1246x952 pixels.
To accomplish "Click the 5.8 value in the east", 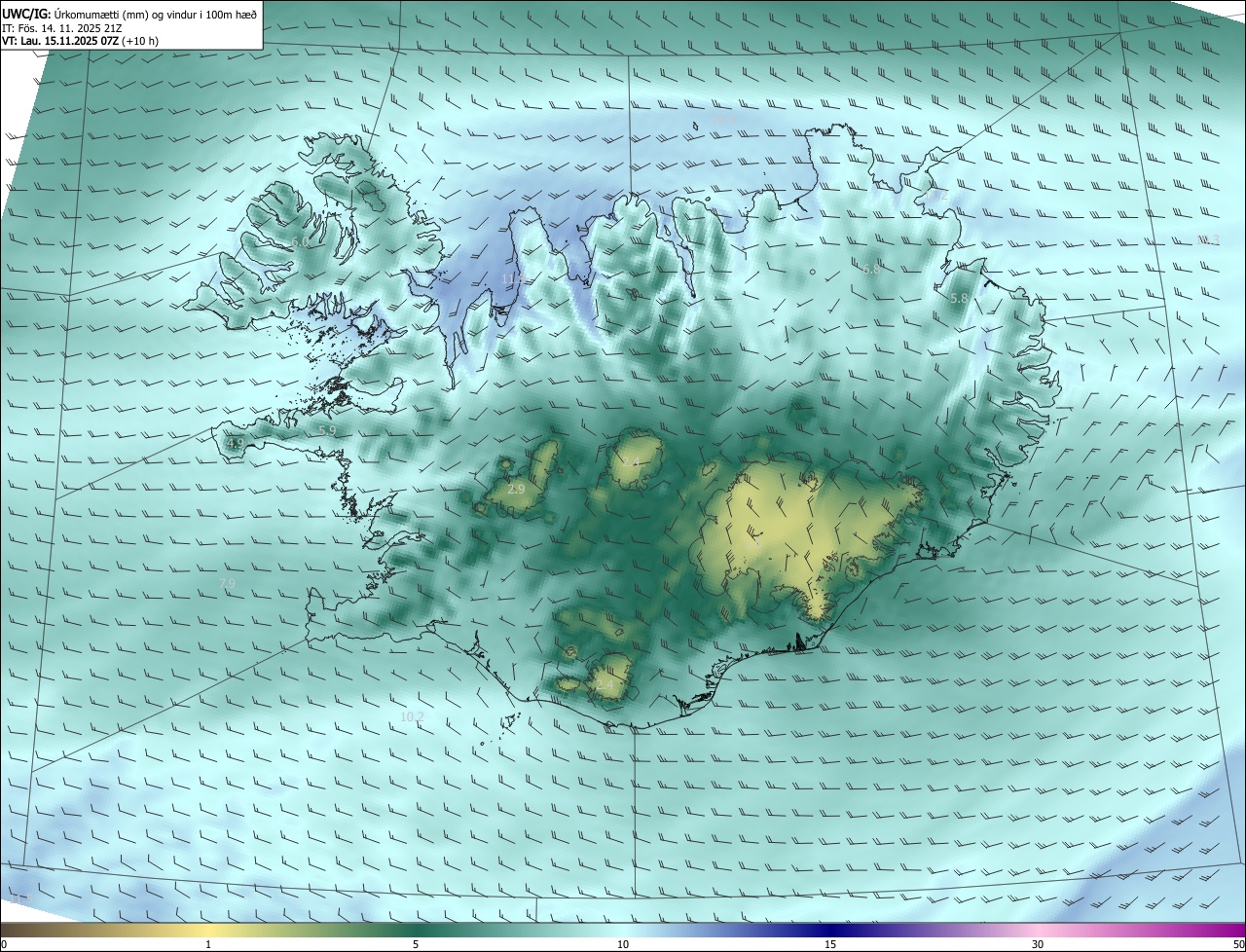I will (x=959, y=299).
